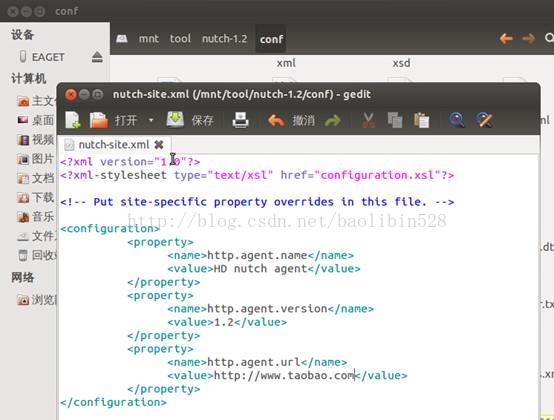Click the HD nutch agent value text
554x420 pixels.
coord(260,268)
